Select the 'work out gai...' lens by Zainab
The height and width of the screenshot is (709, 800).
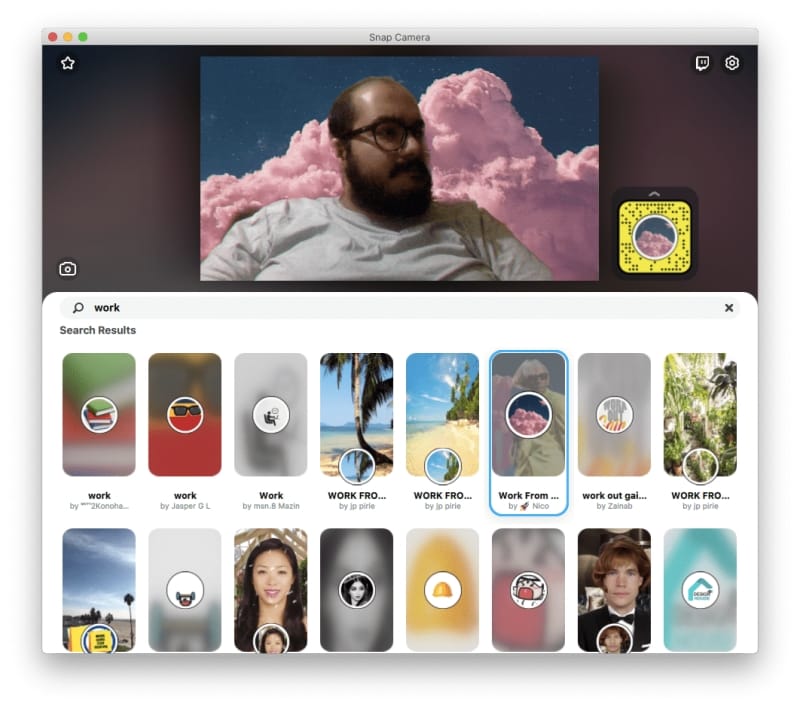tap(614, 432)
